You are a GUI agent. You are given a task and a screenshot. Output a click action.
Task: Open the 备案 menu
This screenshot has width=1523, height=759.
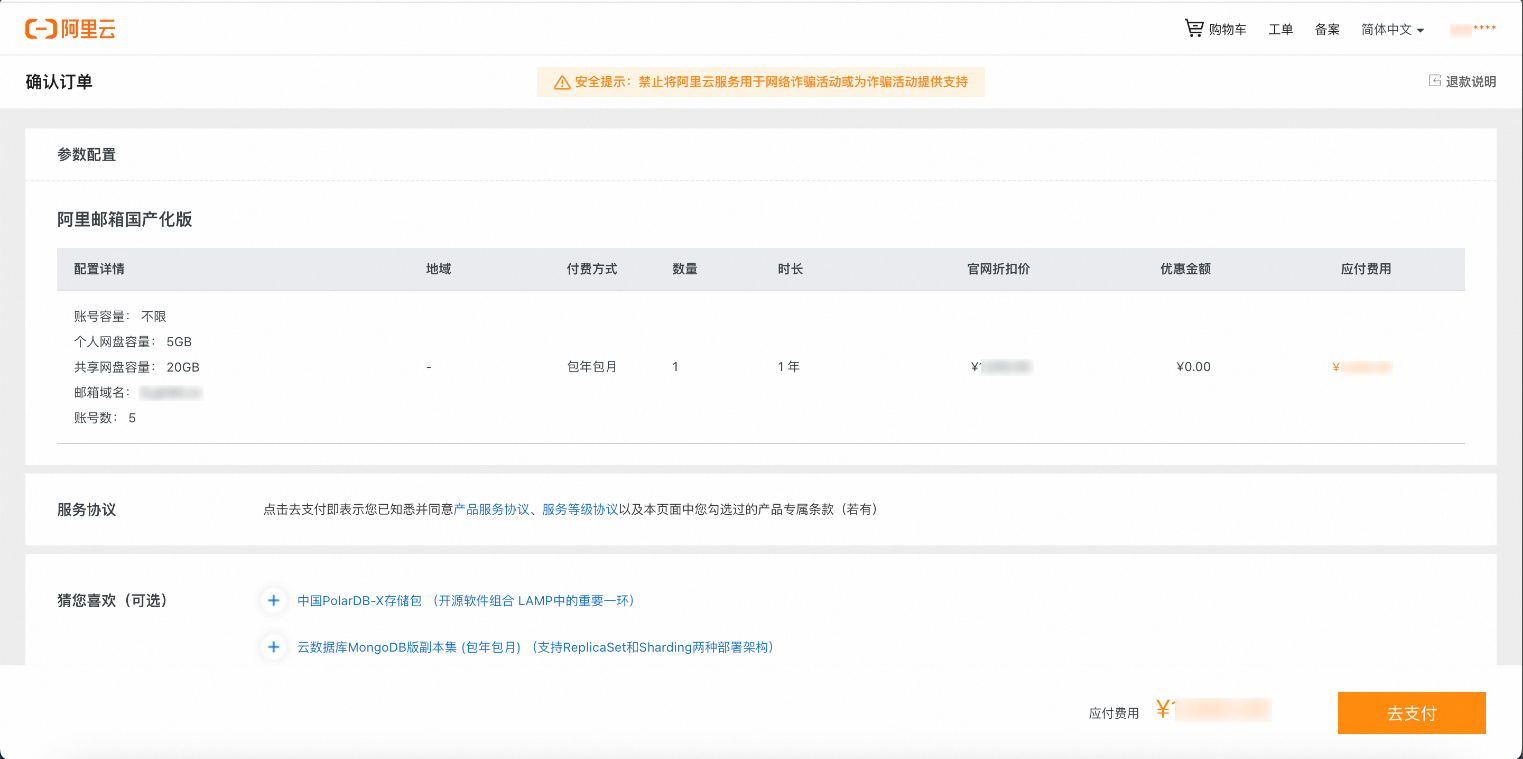pyautogui.click(x=1327, y=30)
